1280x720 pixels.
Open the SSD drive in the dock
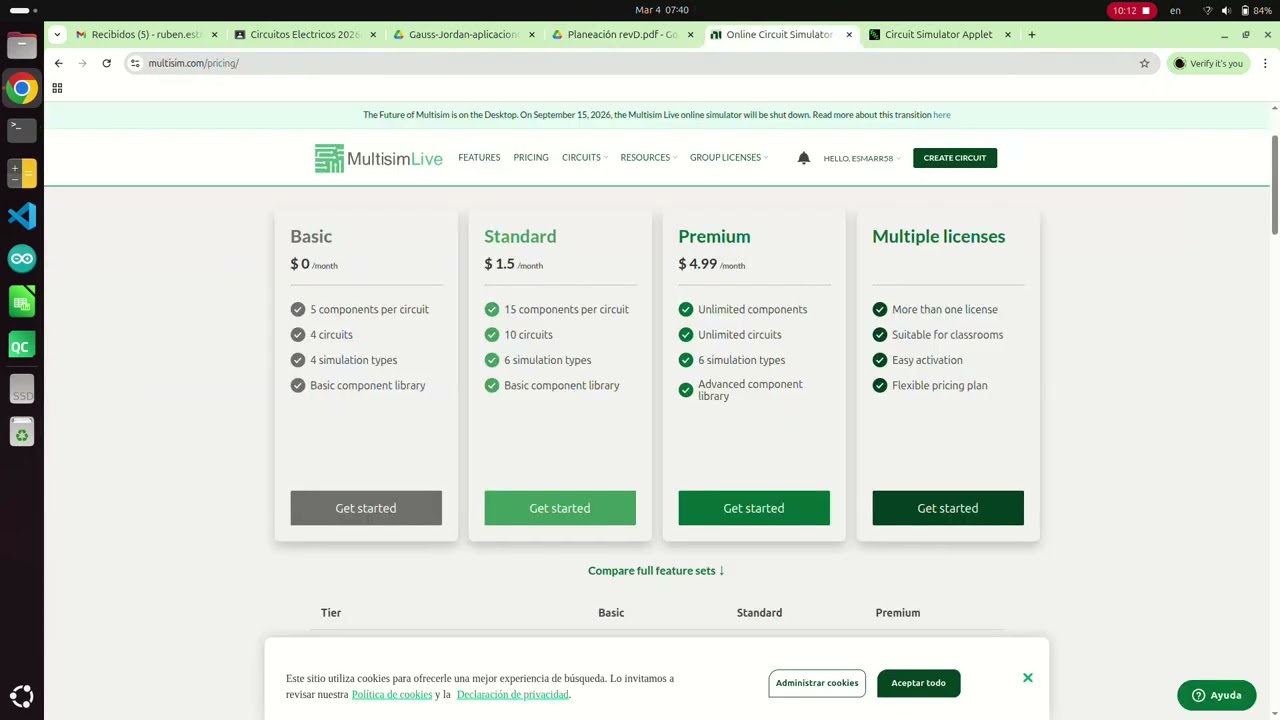click(22, 389)
